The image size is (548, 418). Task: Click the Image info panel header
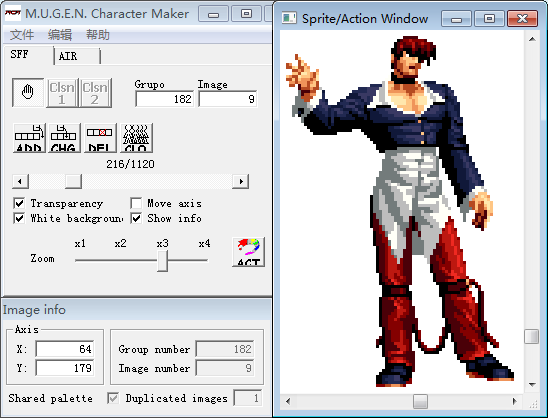137,310
